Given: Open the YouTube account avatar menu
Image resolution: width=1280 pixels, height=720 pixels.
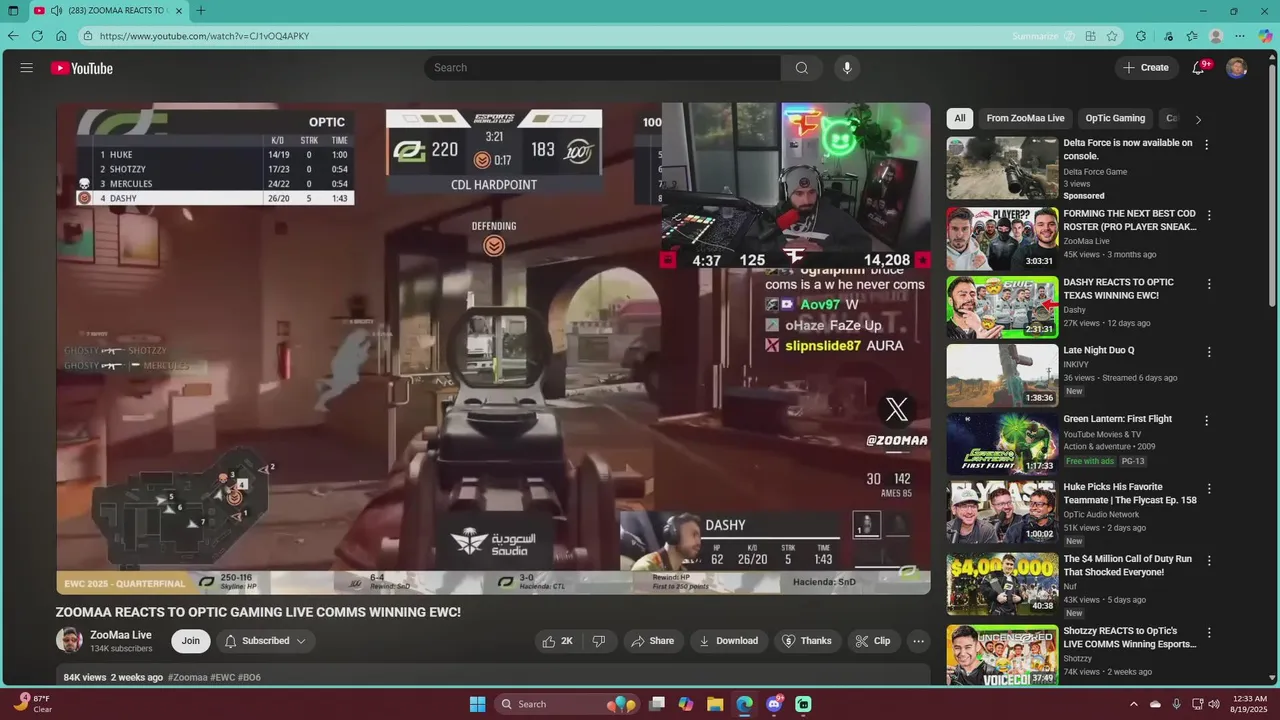Looking at the screenshot, I should point(1237,68).
